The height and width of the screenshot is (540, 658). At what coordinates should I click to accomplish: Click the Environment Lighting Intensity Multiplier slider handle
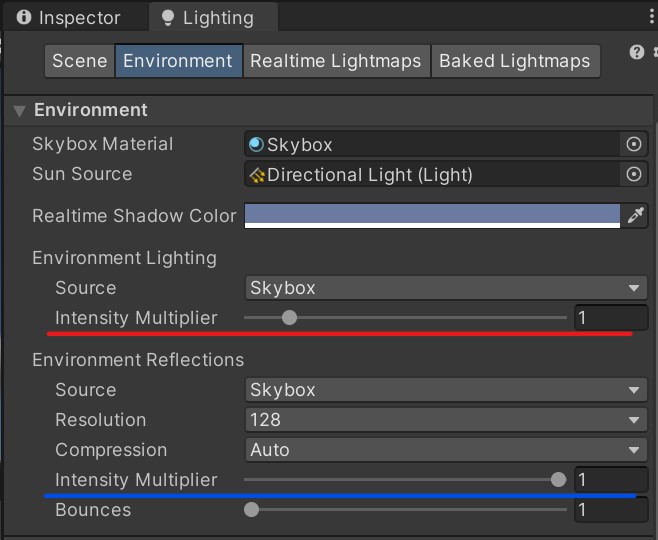pos(289,318)
